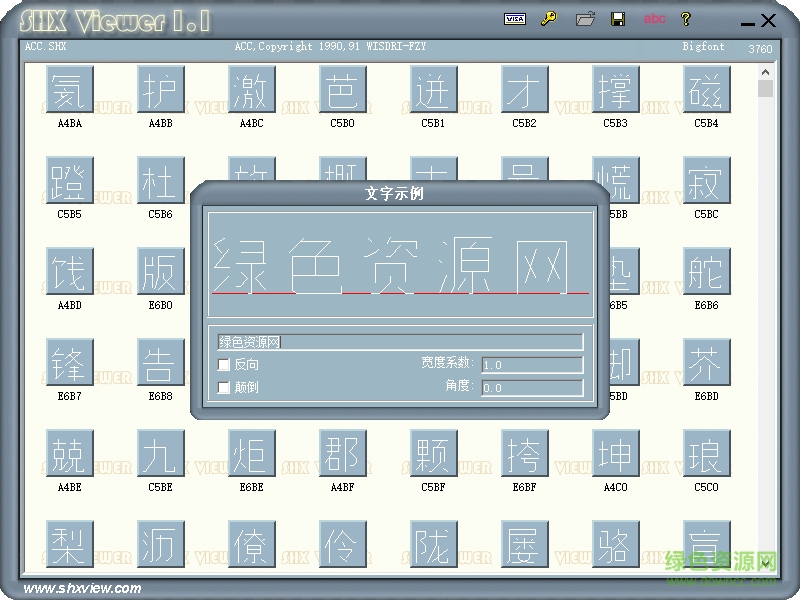This screenshot has height=600, width=800.
Task: Enable the 颠倒 (upside-down) checkbox
Action: 223,387
